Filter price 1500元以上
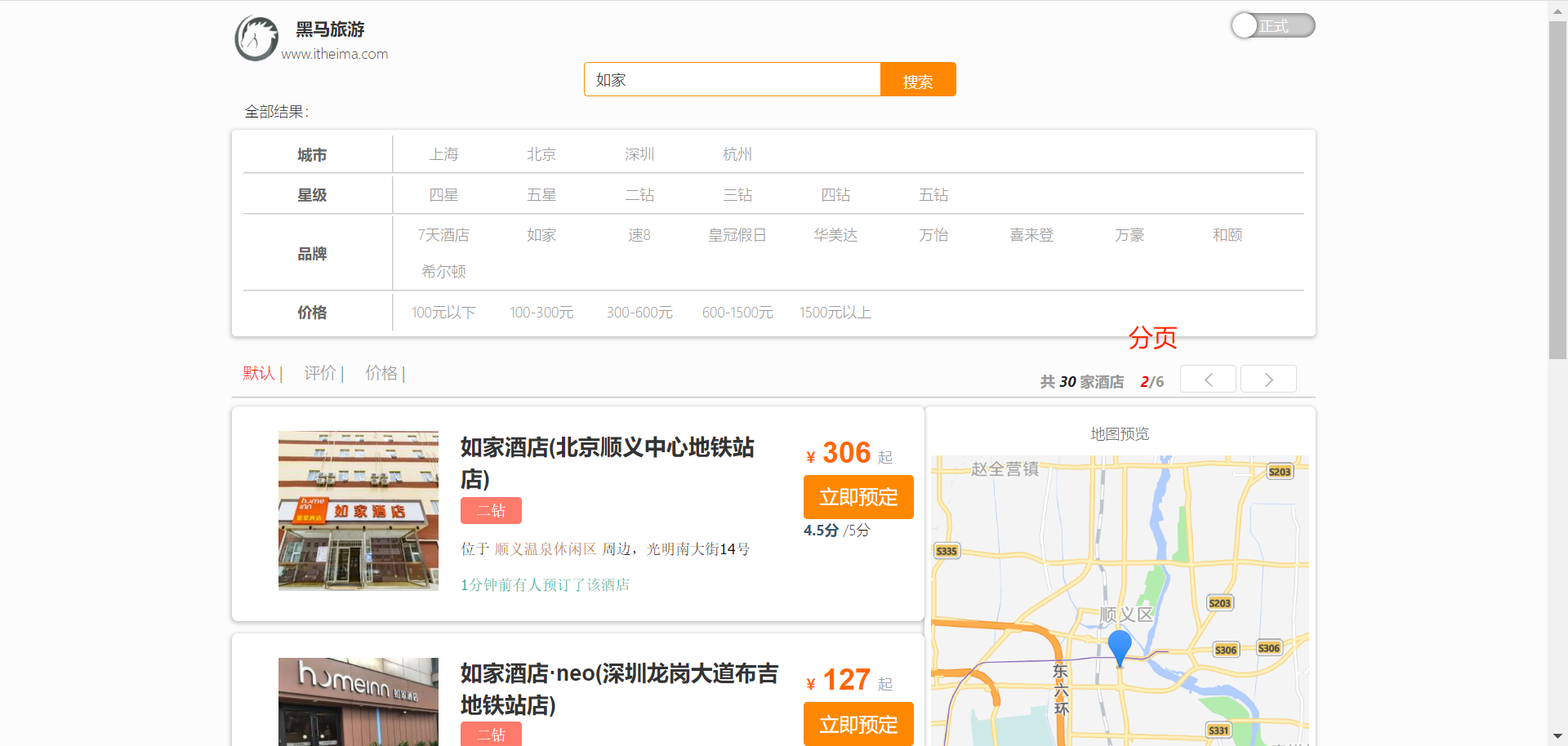Viewport: 1568px width, 746px height. point(835,313)
